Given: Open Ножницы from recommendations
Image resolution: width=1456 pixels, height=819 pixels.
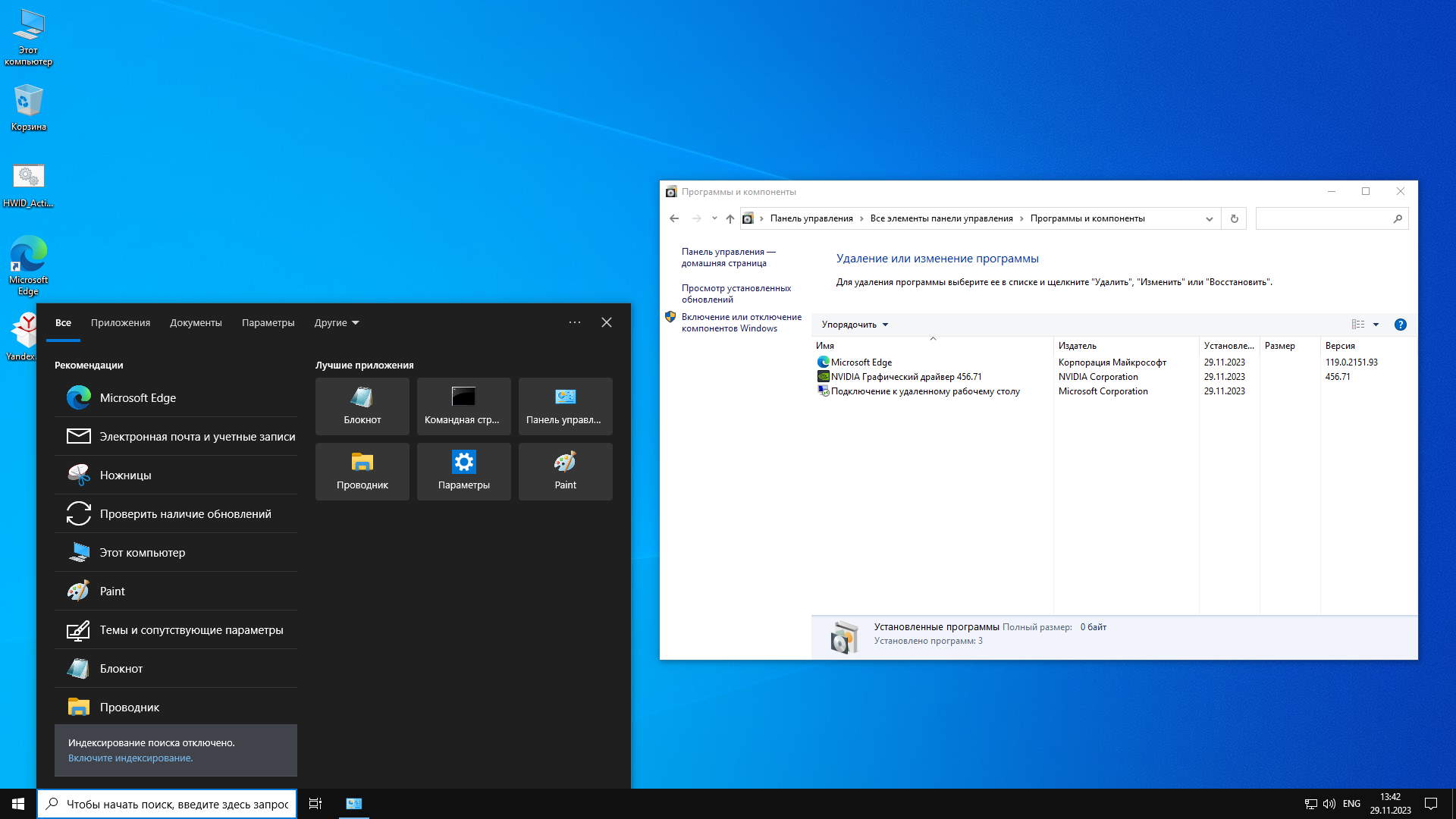Looking at the screenshot, I should tap(125, 475).
